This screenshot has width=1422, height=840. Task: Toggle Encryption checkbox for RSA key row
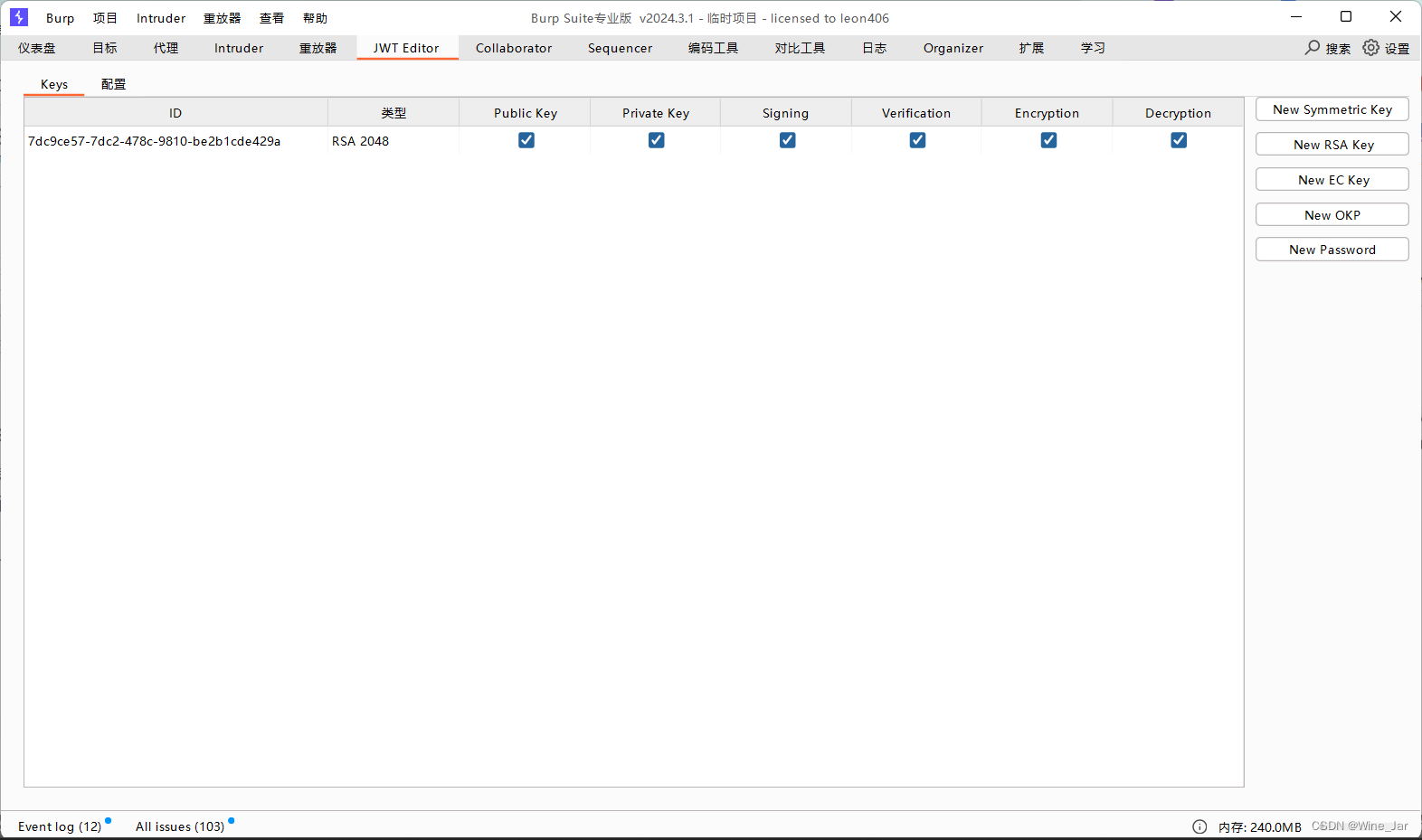1048,140
